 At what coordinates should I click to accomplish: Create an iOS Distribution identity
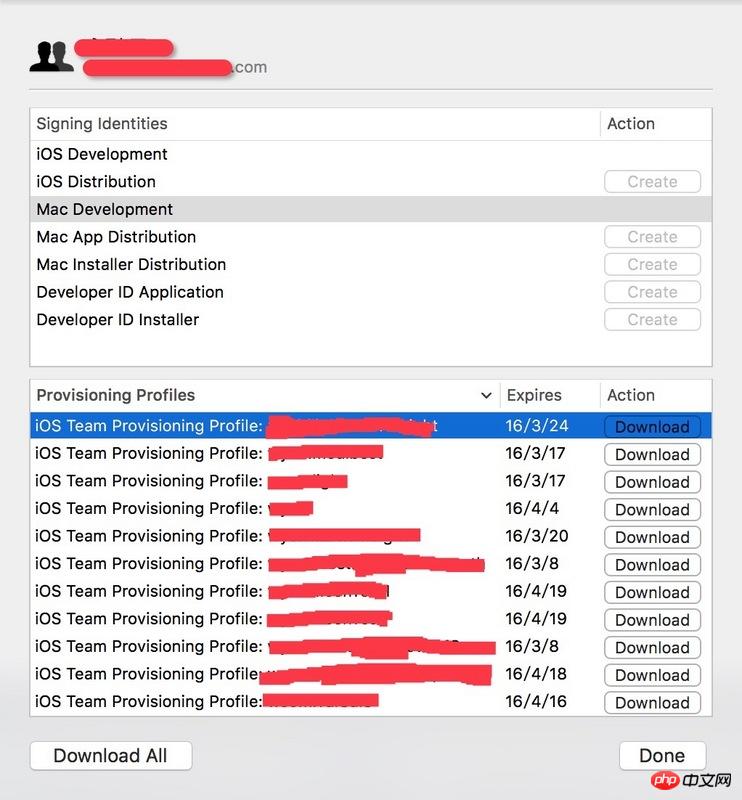coord(652,182)
